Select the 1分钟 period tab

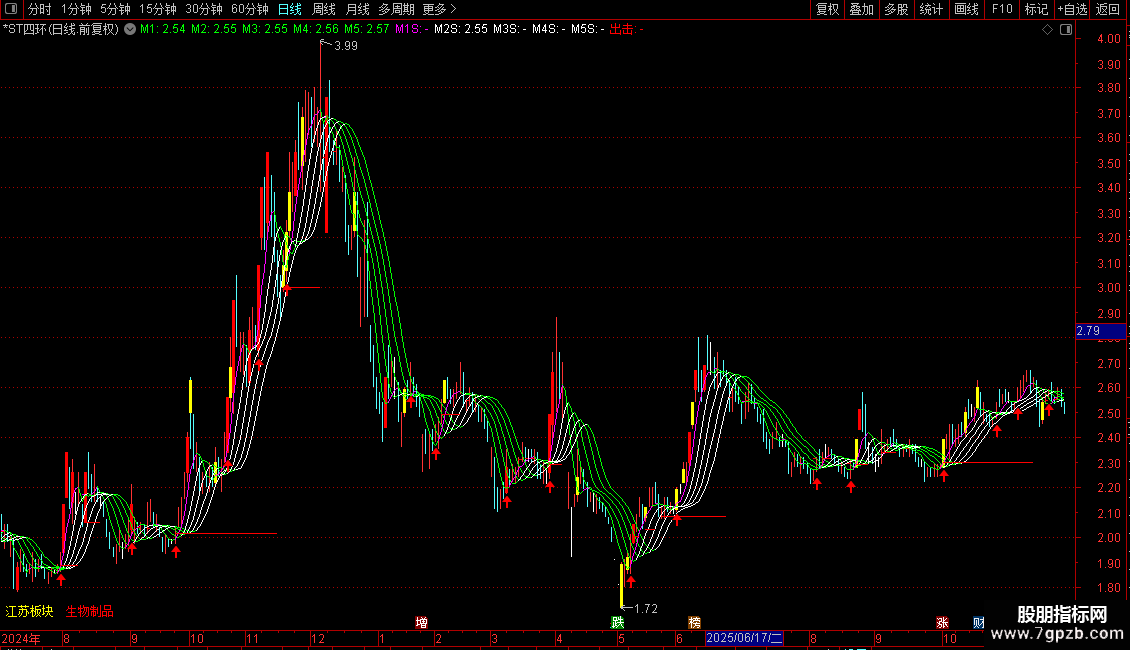click(x=76, y=9)
